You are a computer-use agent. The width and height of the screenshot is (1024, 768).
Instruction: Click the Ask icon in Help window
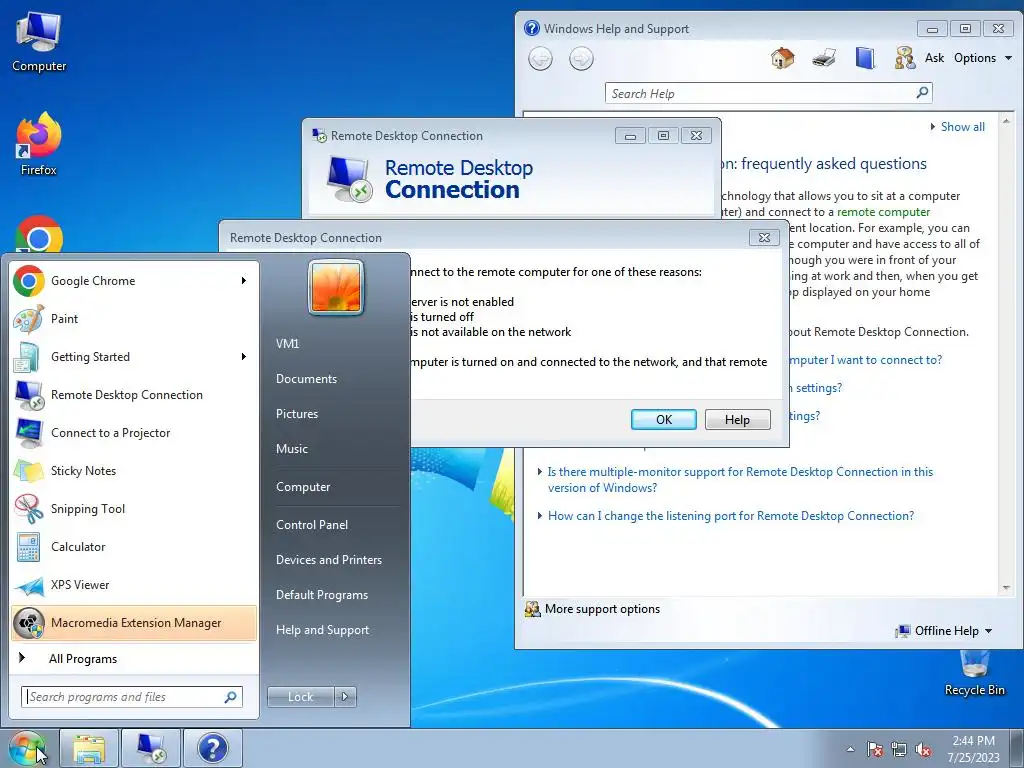tap(905, 58)
